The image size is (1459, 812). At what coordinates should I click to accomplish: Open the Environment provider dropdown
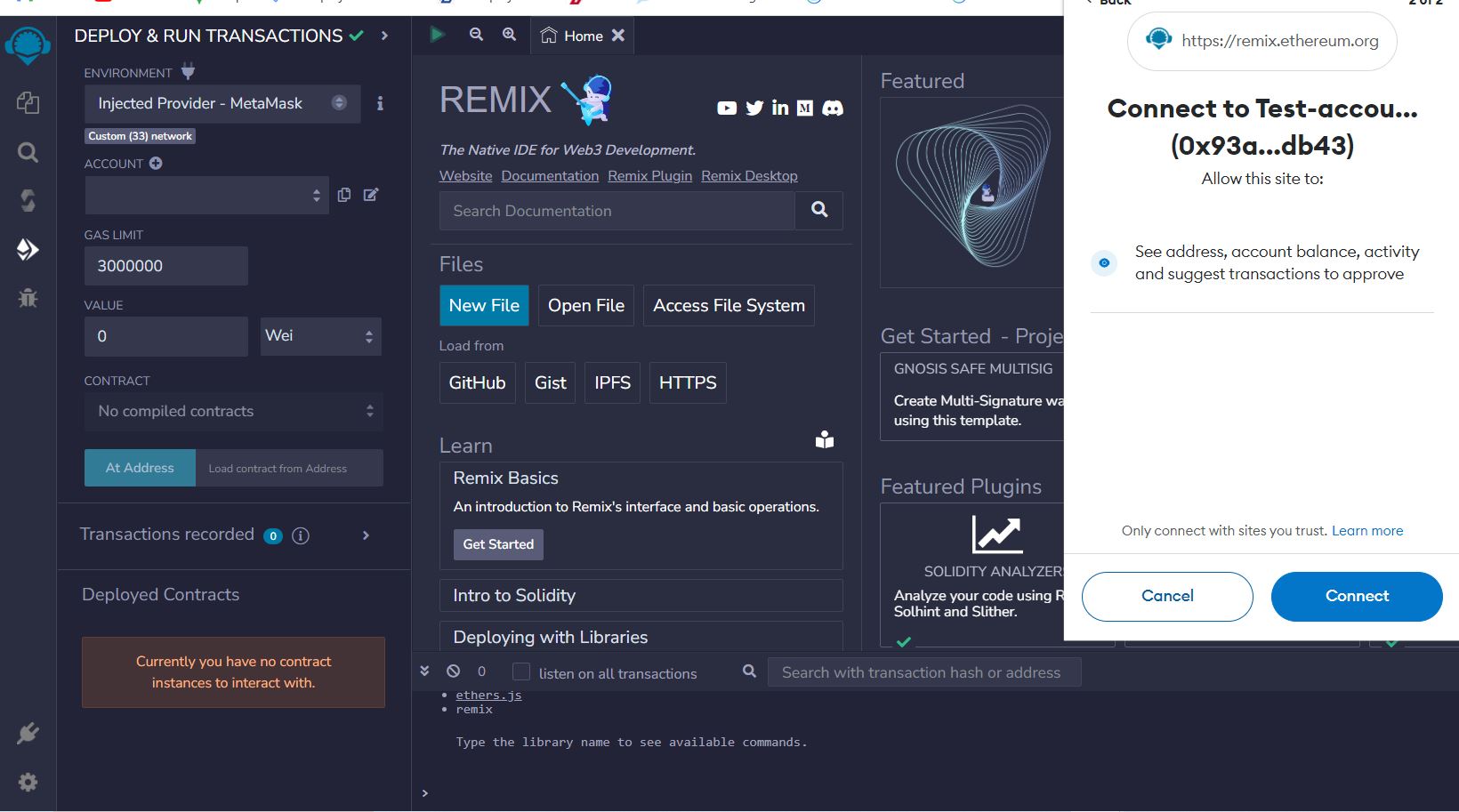[x=222, y=103]
